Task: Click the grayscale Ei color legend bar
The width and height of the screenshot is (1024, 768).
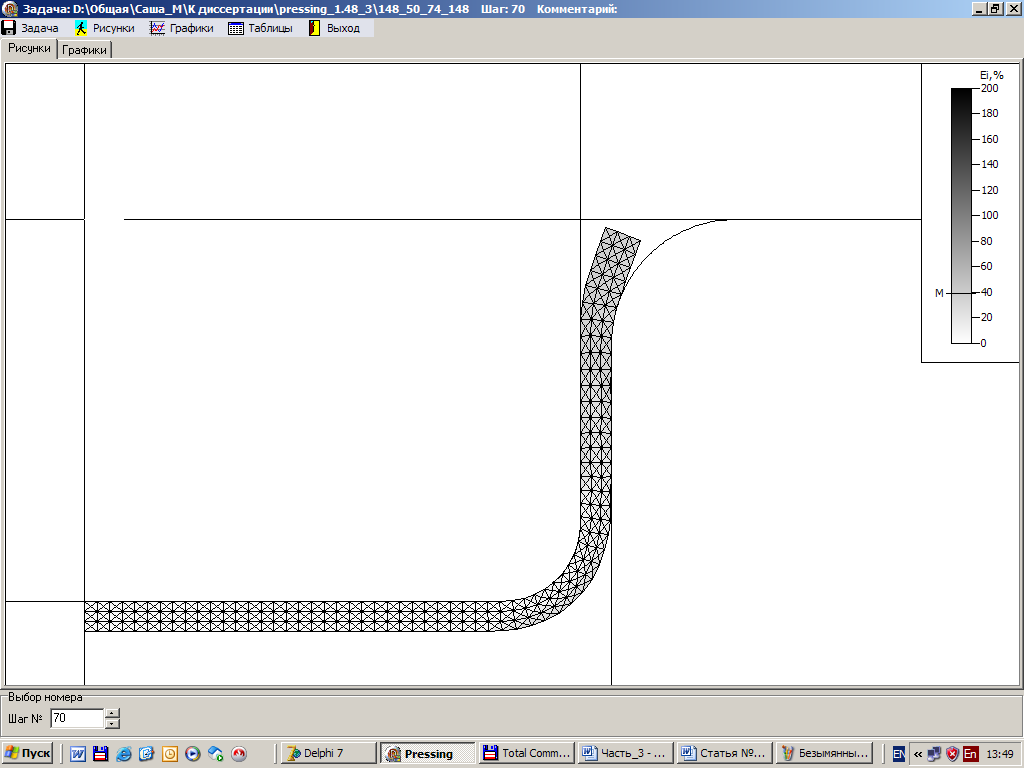Action: pos(961,215)
